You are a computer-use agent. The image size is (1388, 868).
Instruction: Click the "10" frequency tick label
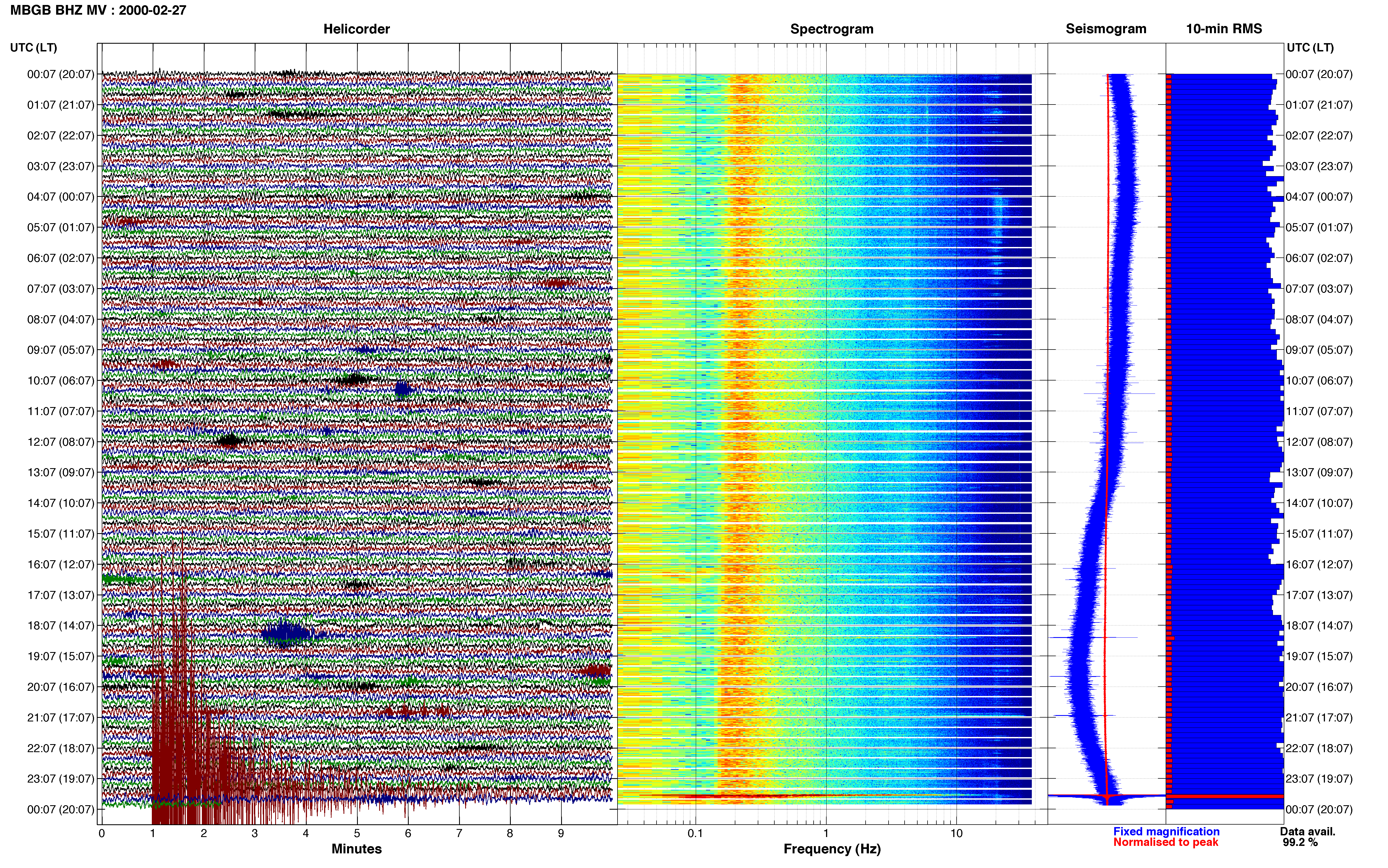pyautogui.click(x=956, y=833)
